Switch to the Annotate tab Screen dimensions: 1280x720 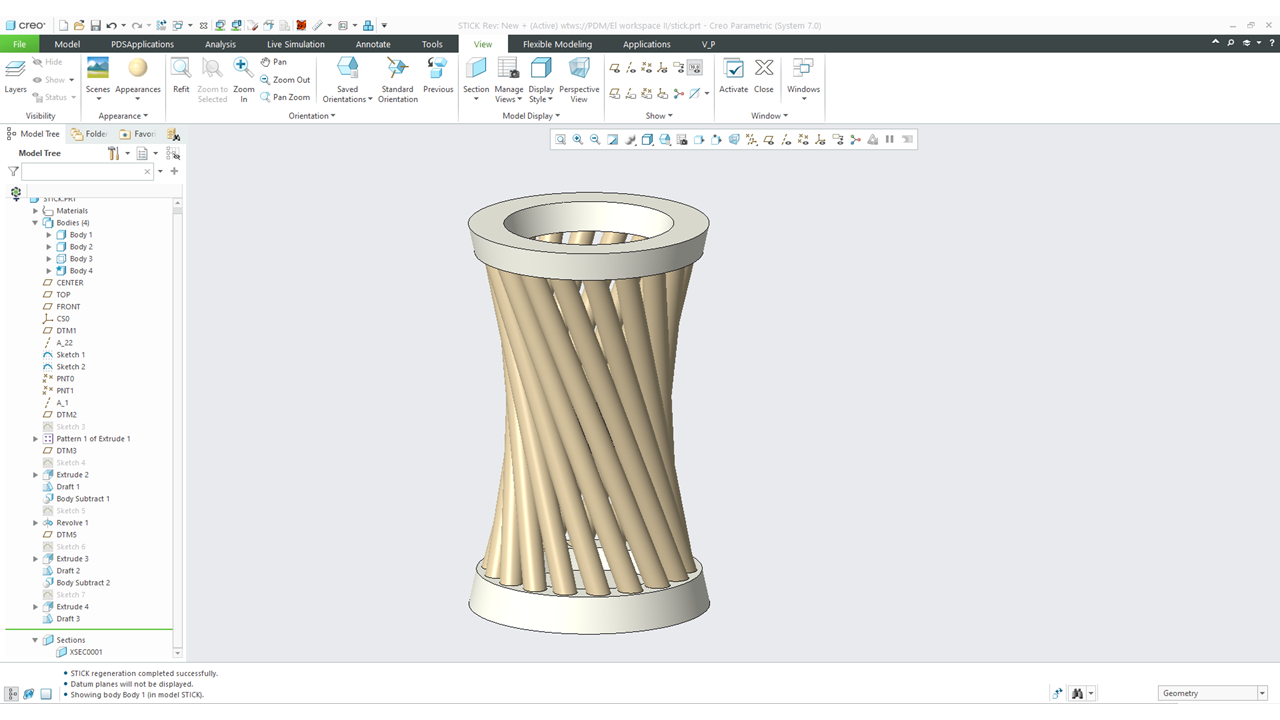pyautogui.click(x=373, y=44)
